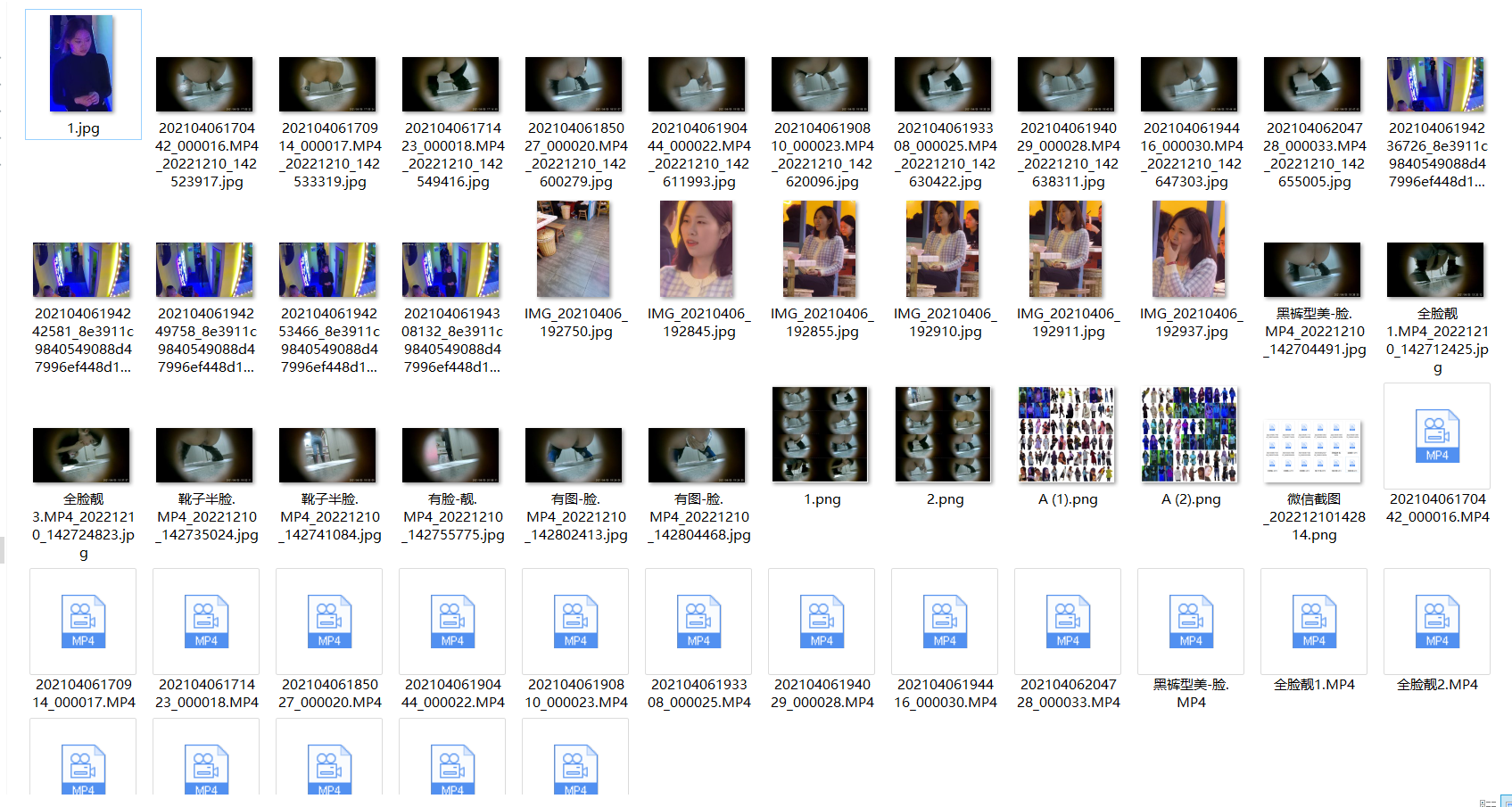Select the IMG_20210406_192750.jpg file
This screenshot has height=807, width=1512.
click(x=574, y=250)
